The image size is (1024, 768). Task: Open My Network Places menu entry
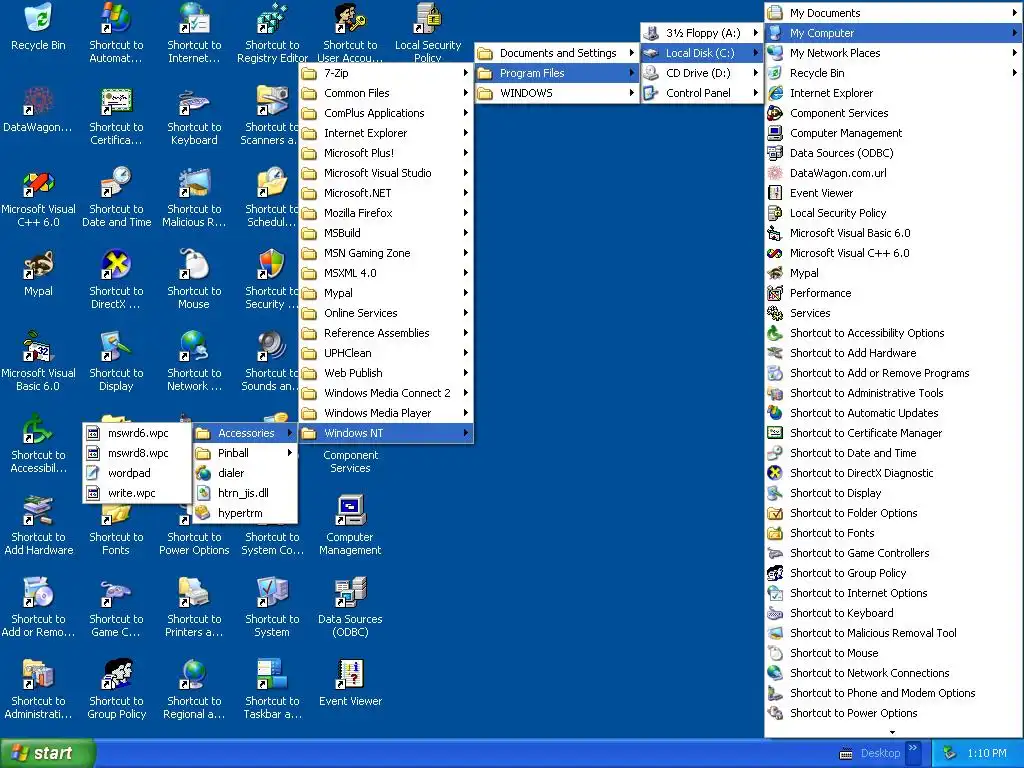click(893, 53)
